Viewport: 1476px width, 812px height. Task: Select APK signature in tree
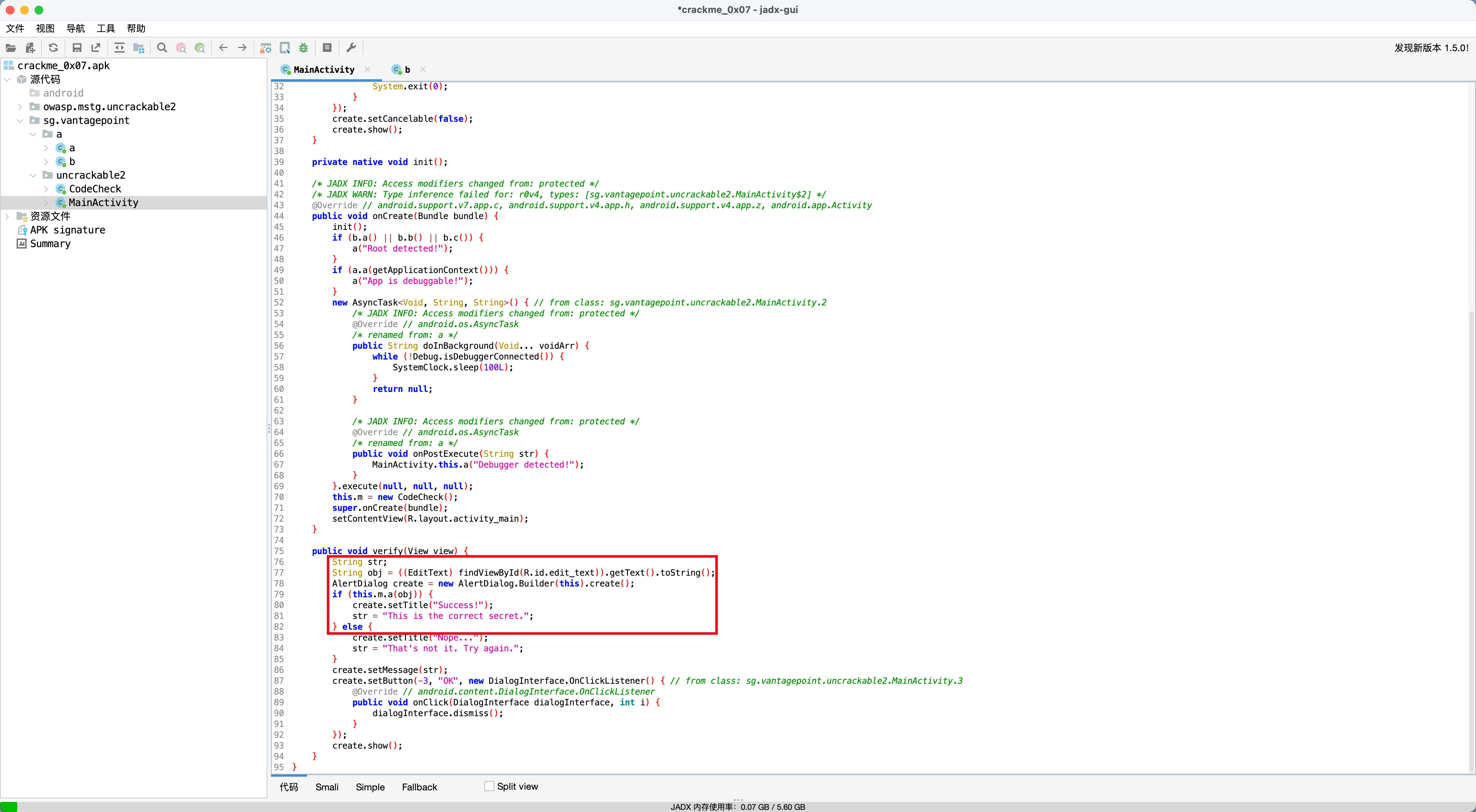pyautogui.click(x=67, y=230)
